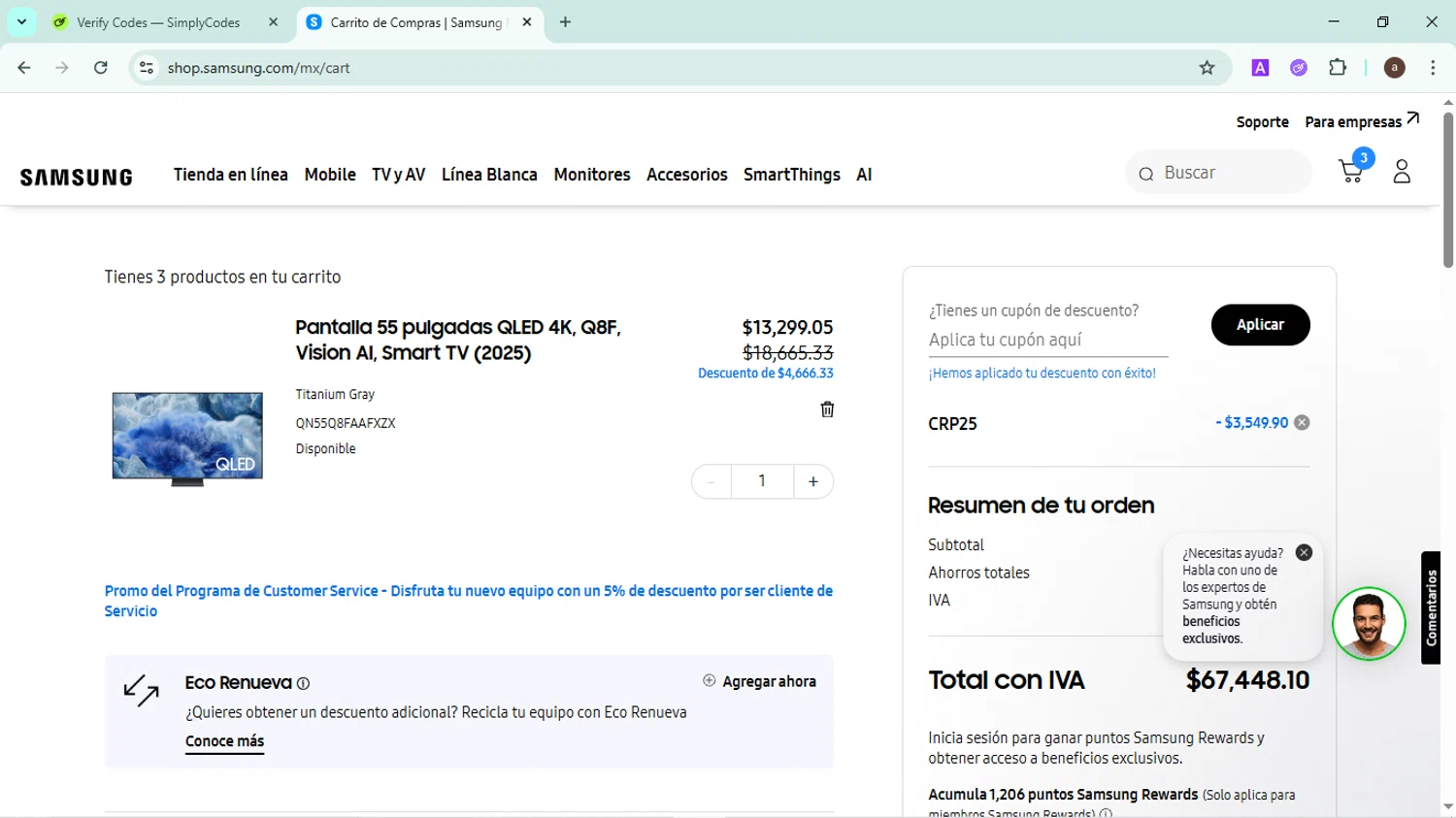The width and height of the screenshot is (1456, 818).
Task: Increase TV quantity with plus button
Action: point(813,481)
